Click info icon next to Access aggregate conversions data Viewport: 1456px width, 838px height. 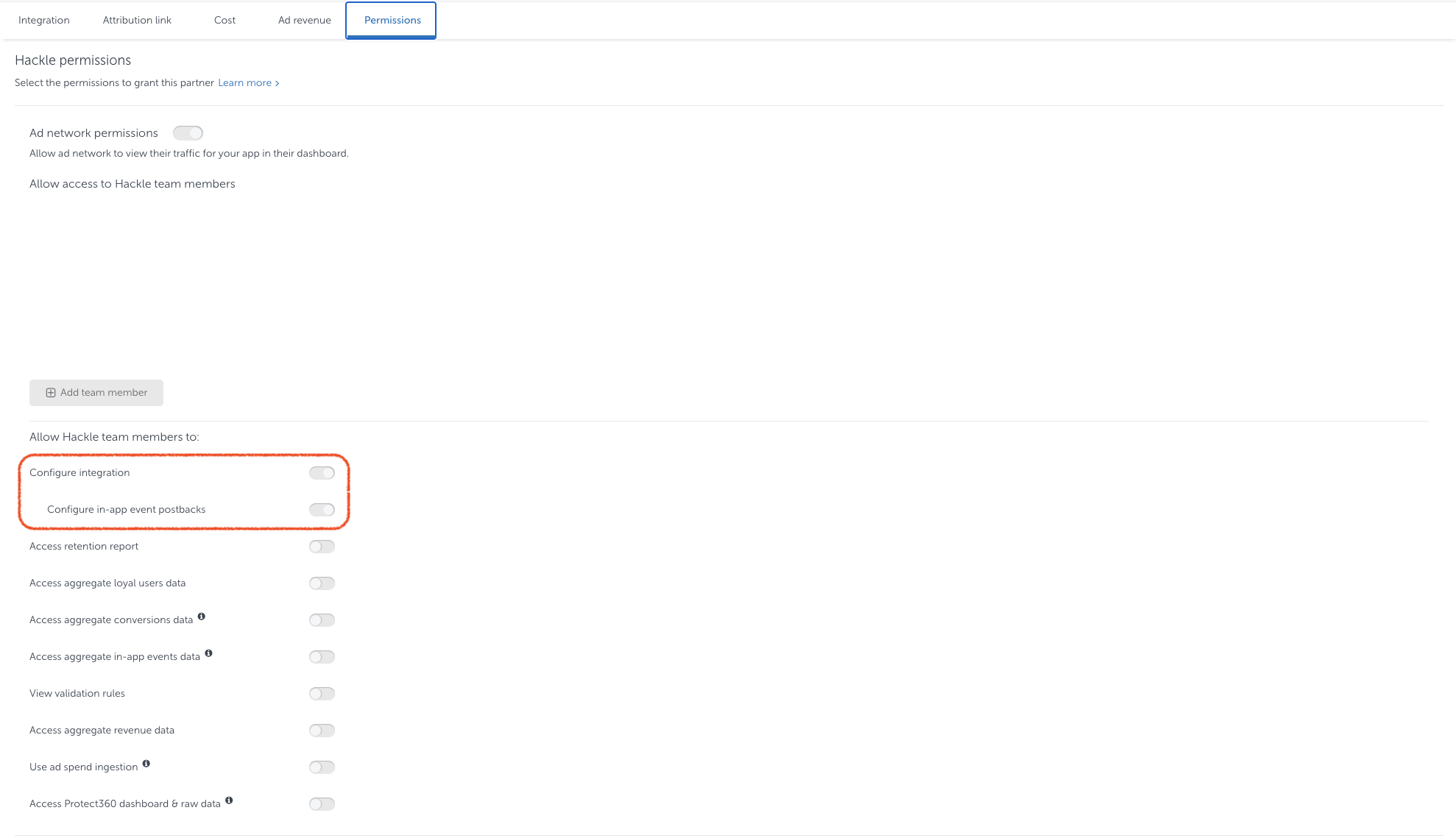click(201, 617)
